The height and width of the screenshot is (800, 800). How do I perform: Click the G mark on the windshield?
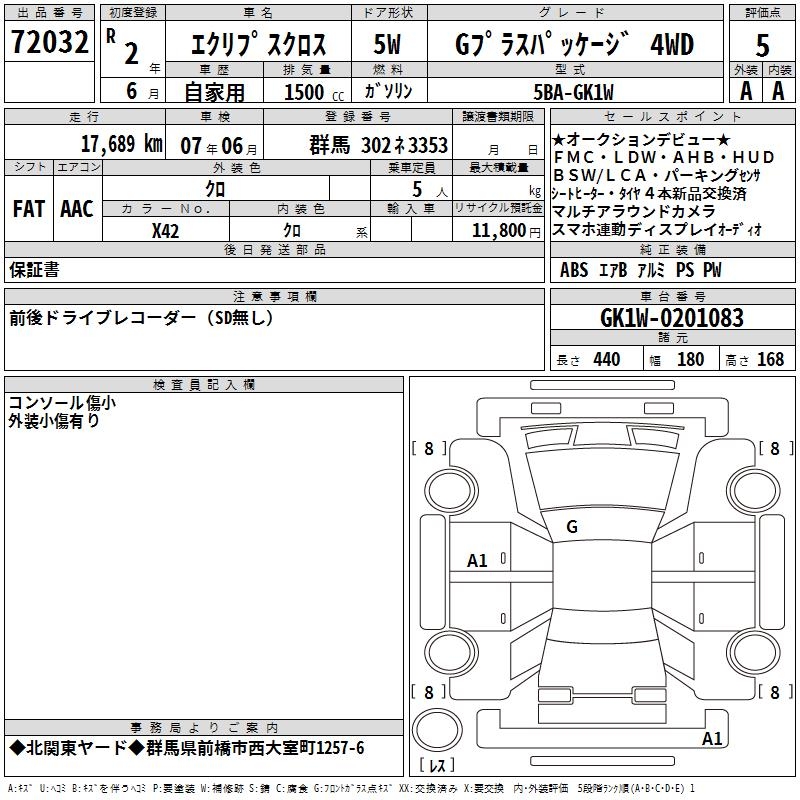pyautogui.click(x=572, y=526)
